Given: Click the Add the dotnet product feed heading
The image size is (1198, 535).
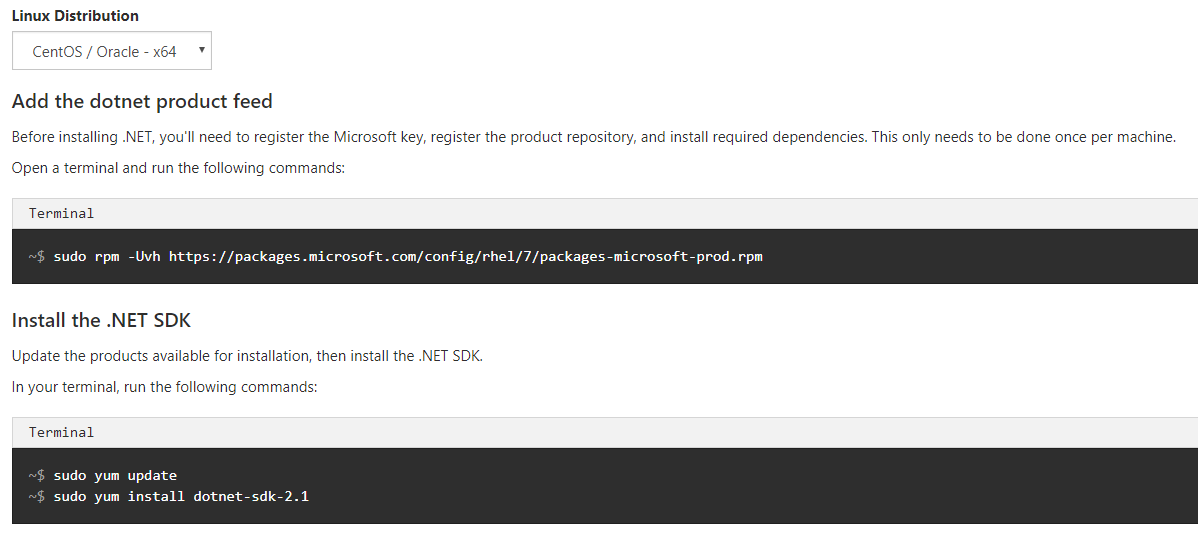Looking at the screenshot, I should (142, 101).
